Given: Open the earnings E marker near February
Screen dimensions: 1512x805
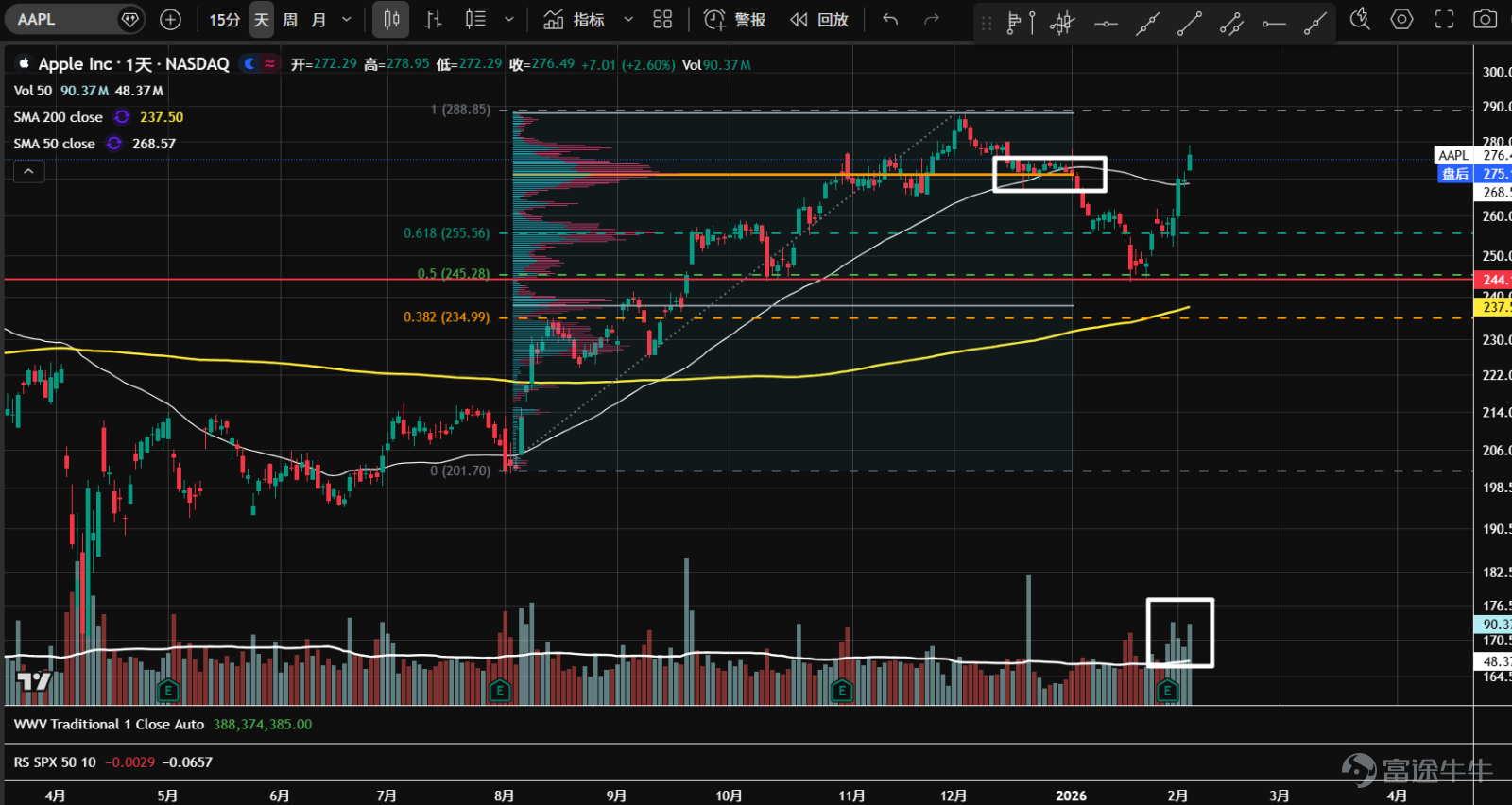Looking at the screenshot, I should point(1167,691).
